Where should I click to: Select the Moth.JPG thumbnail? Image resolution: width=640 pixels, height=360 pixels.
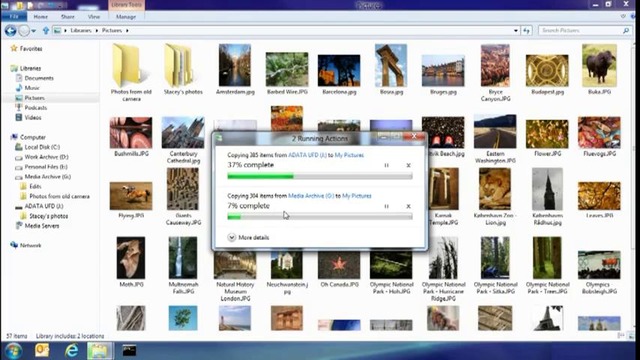click(x=131, y=258)
